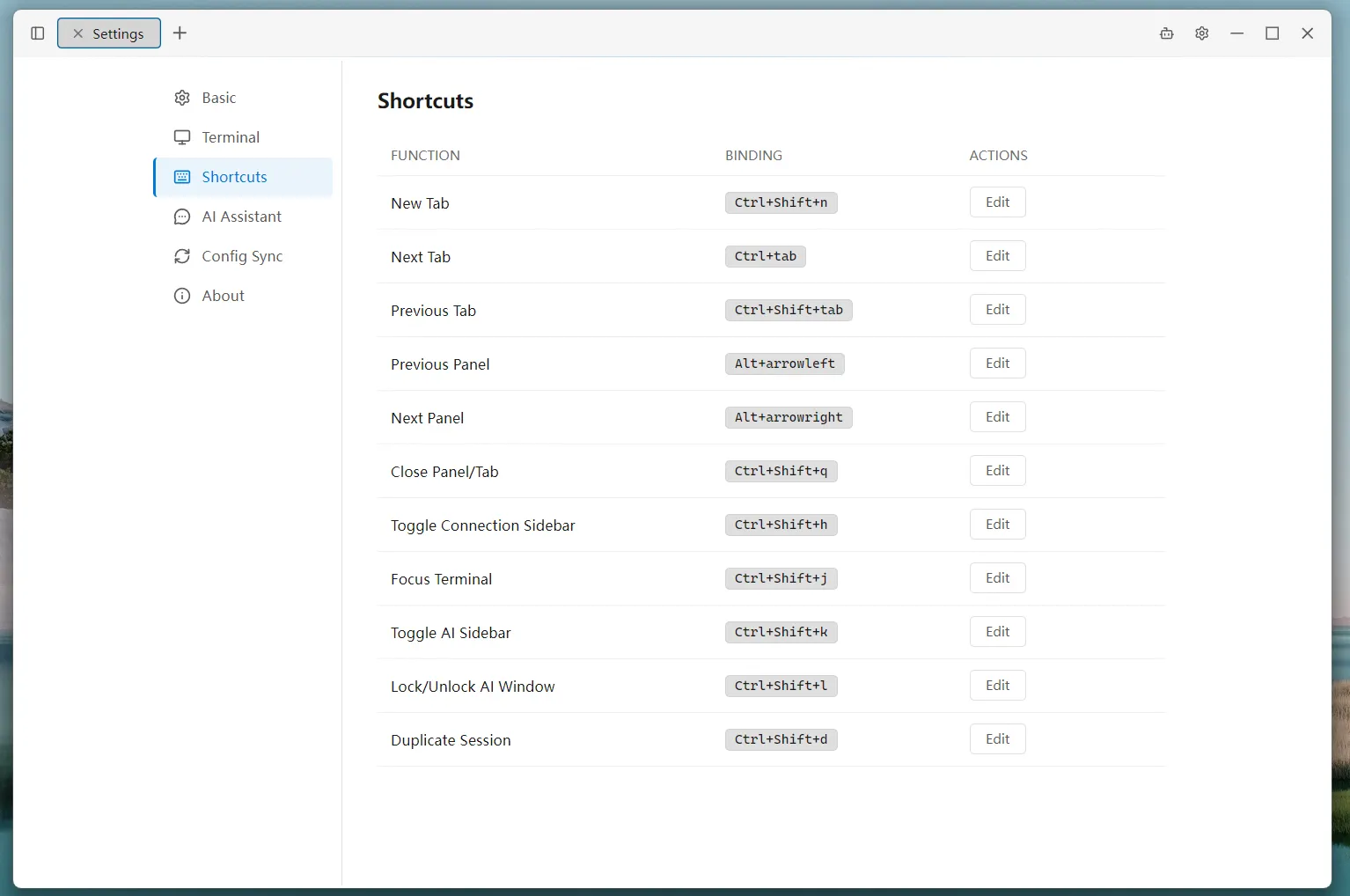Click the Config Sync refresh icon
The width and height of the screenshot is (1350, 896).
point(182,256)
